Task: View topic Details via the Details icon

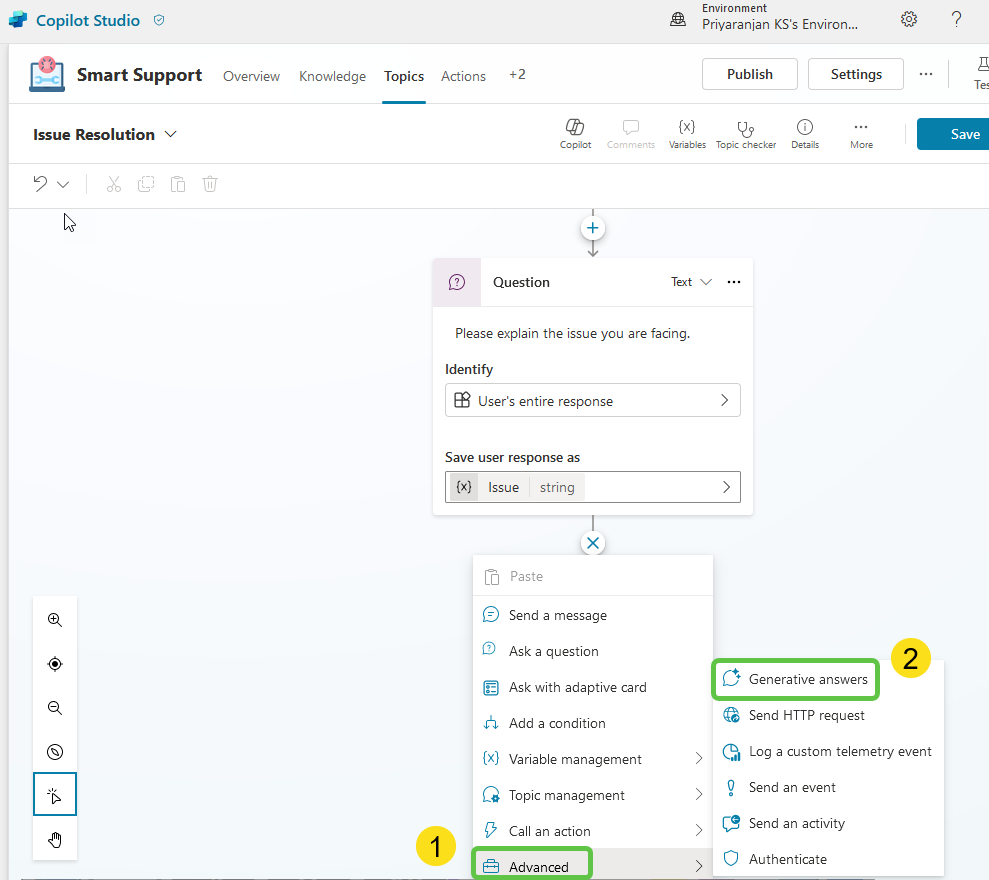Action: [804, 133]
